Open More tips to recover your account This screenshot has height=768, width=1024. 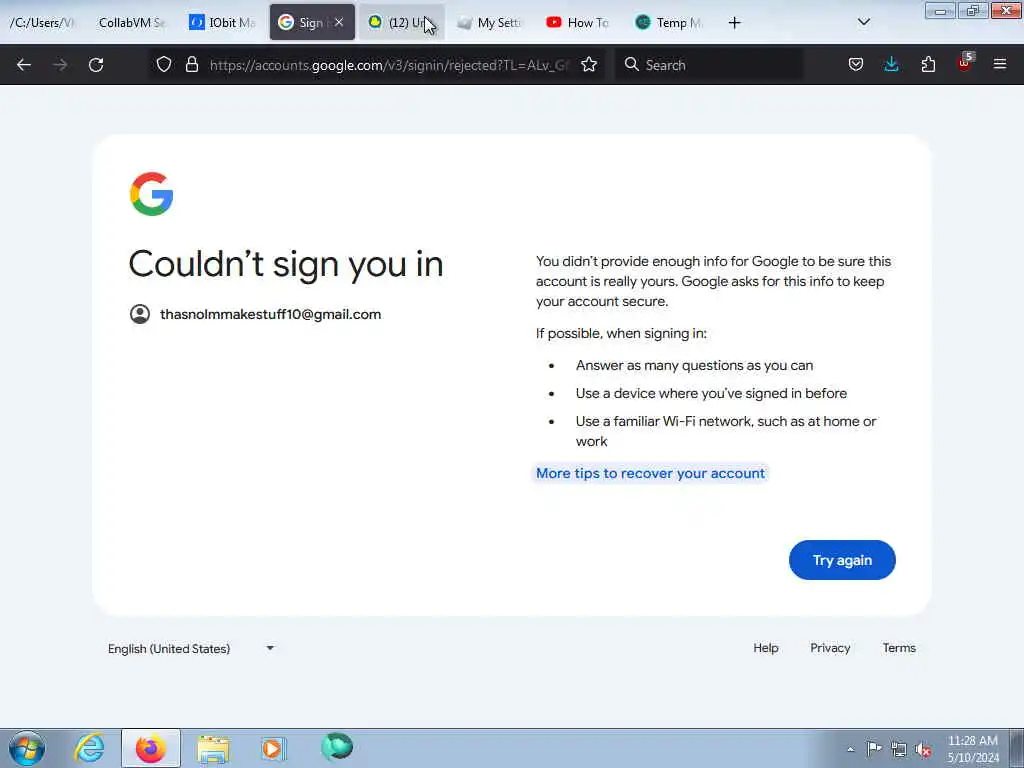(x=650, y=473)
